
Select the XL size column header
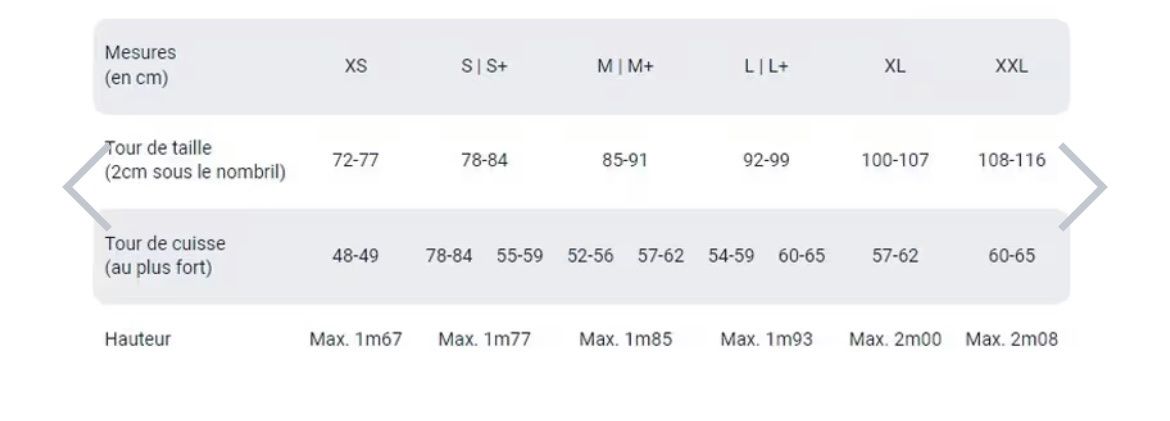pos(895,66)
